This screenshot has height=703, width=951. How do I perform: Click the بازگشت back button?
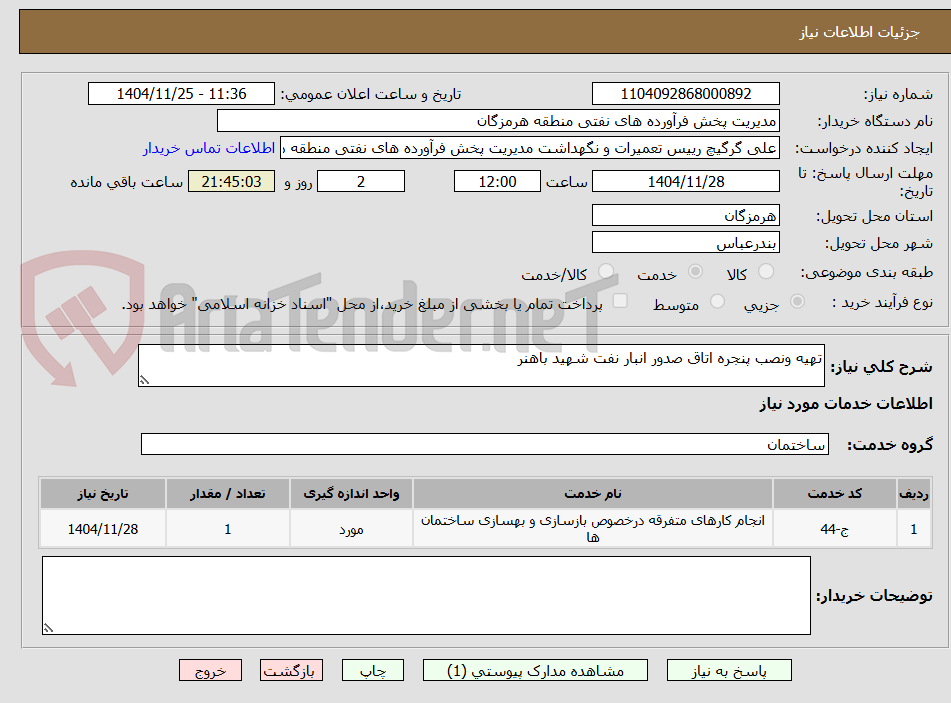tap(291, 671)
